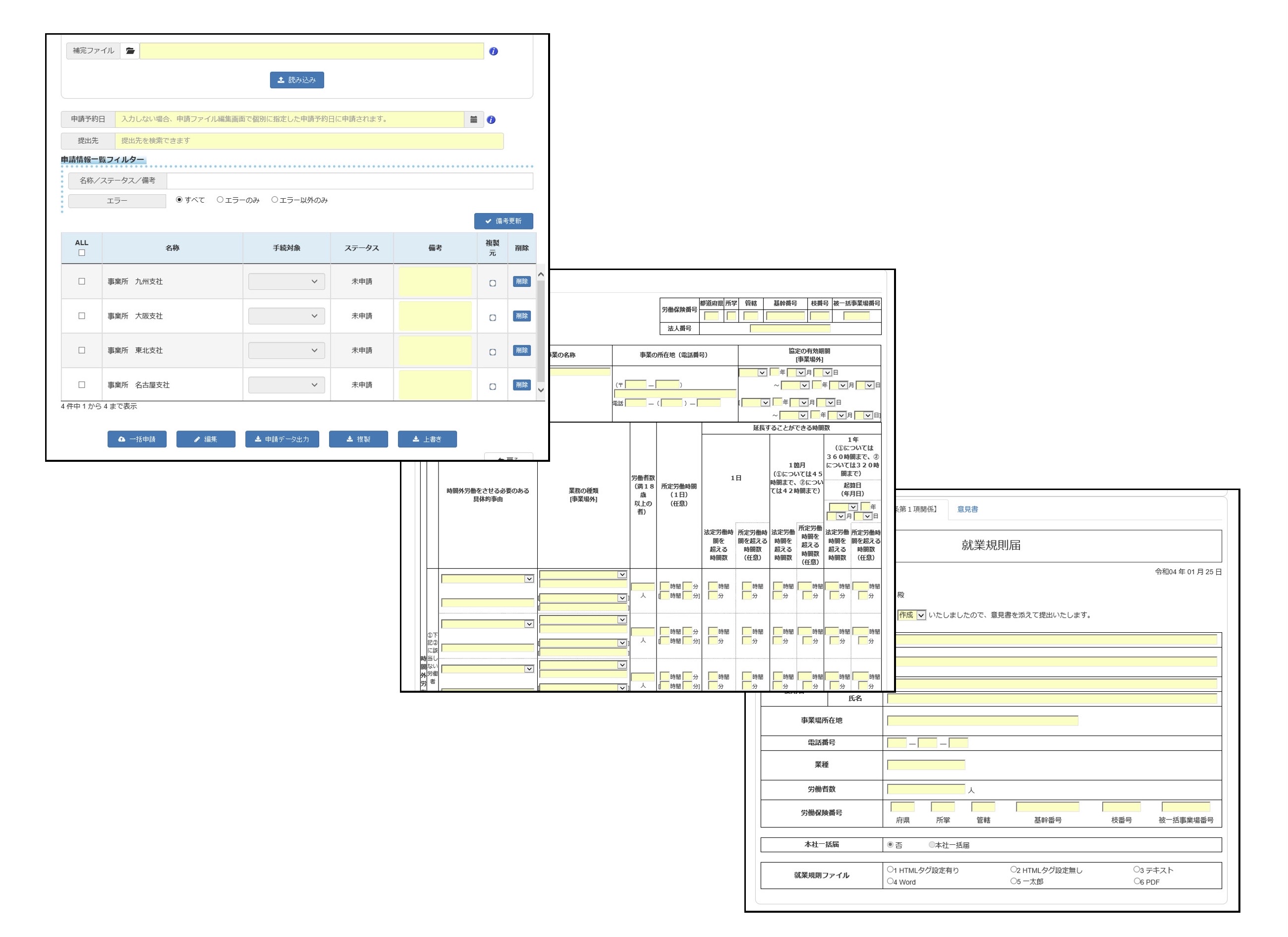1288x937 pixels.
Task: Delete the 九州支社 row
Action: pos(521,281)
